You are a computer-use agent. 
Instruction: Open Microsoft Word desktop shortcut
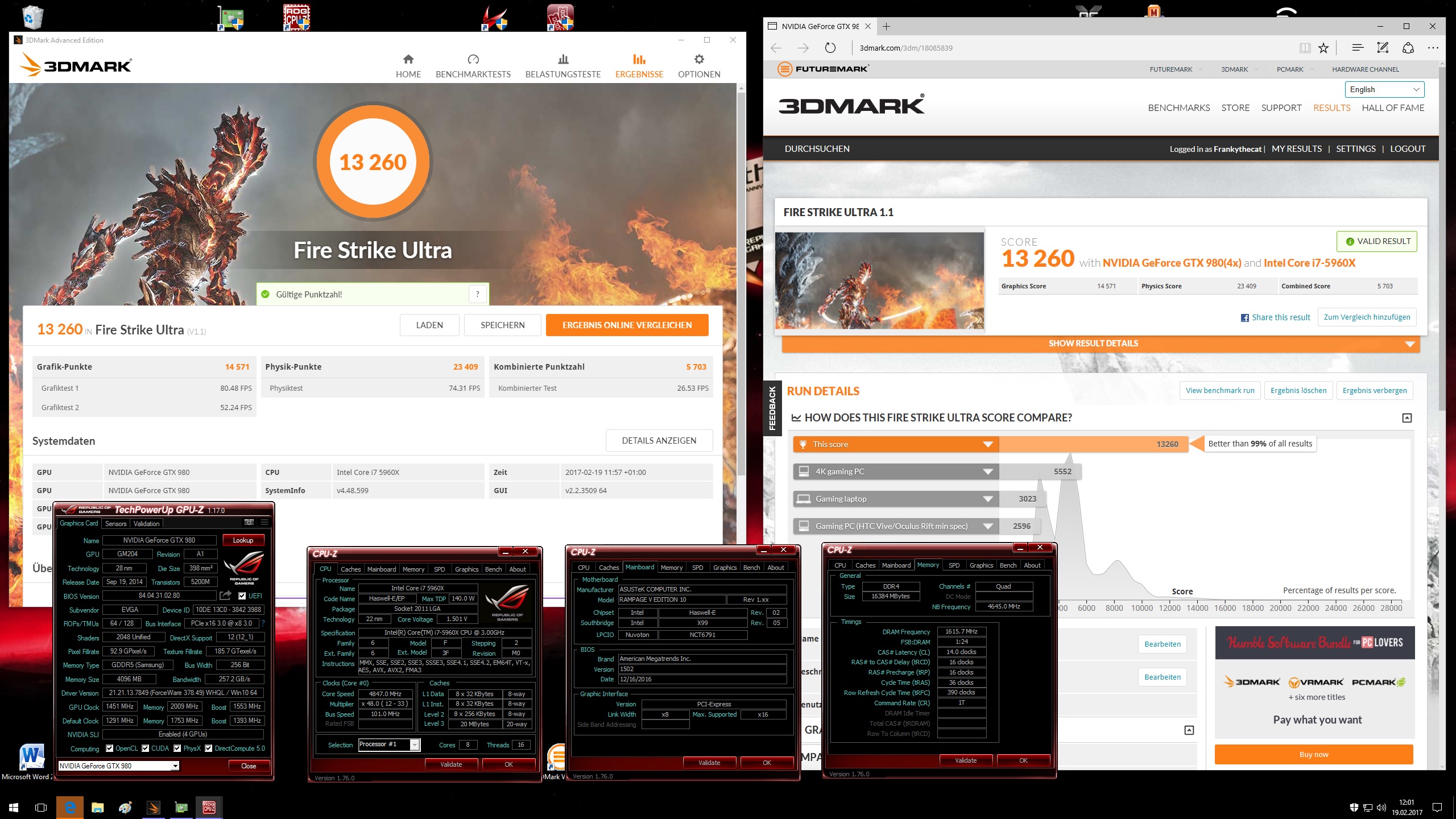[31, 762]
